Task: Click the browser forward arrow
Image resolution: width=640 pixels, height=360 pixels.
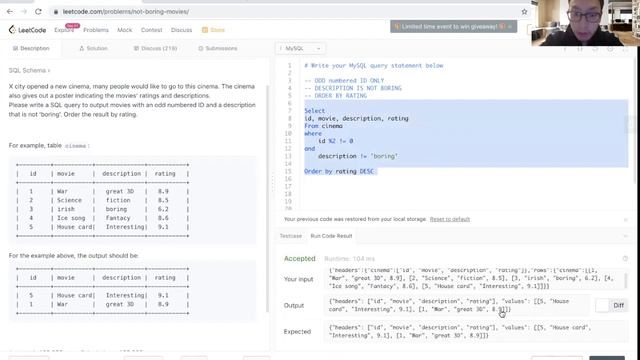Action: tap(24, 11)
